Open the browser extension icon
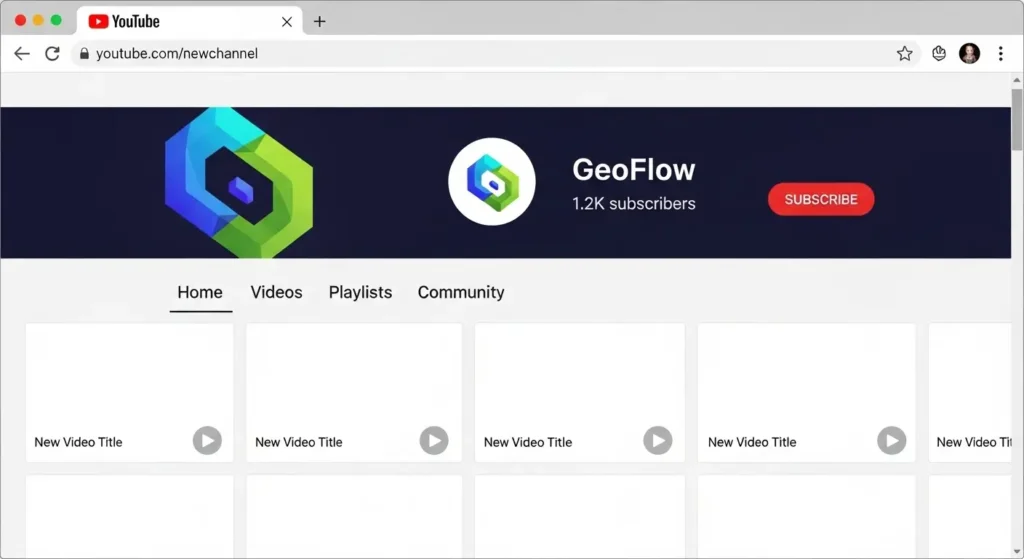1024x559 pixels. click(x=939, y=54)
